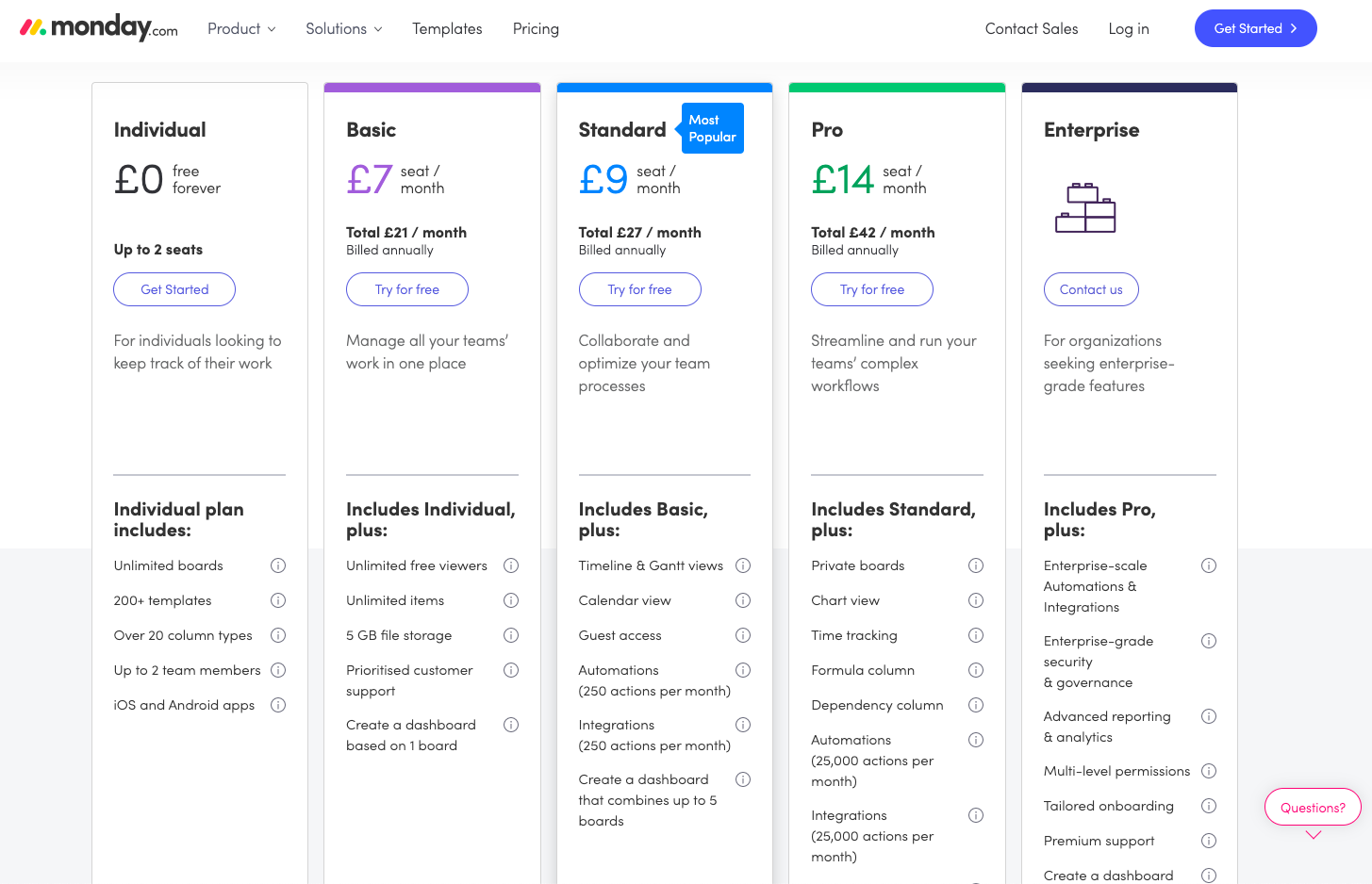Click Get Started on Individual plan
The image size is (1372, 884).
click(x=174, y=289)
